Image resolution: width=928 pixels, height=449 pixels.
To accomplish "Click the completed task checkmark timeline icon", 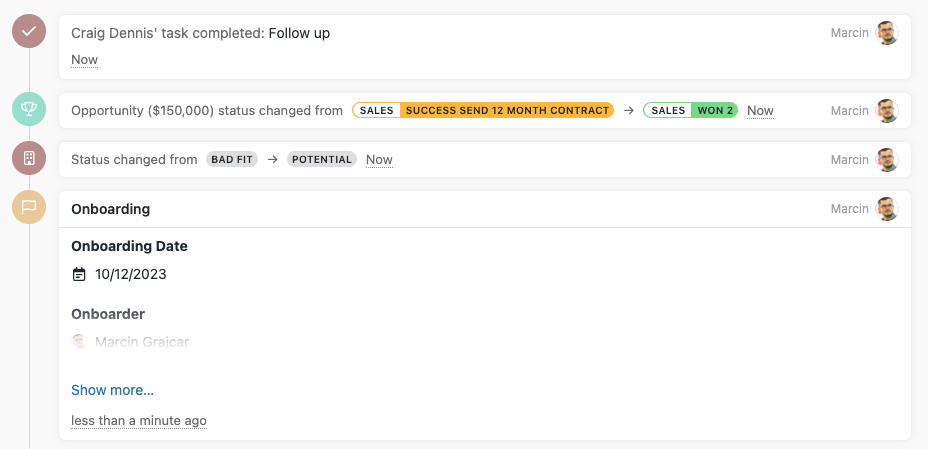I will point(29,32).
